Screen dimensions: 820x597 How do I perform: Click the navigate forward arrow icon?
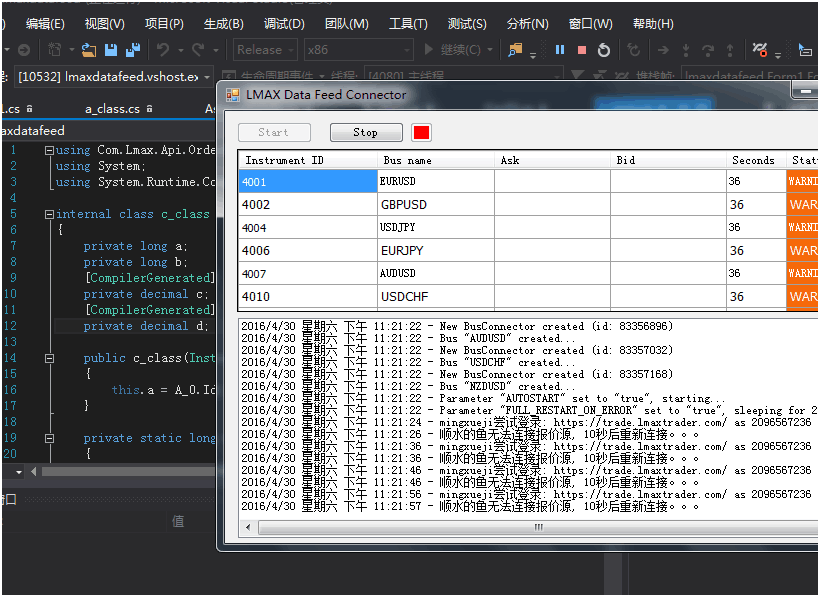pyautogui.click(x=24, y=50)
